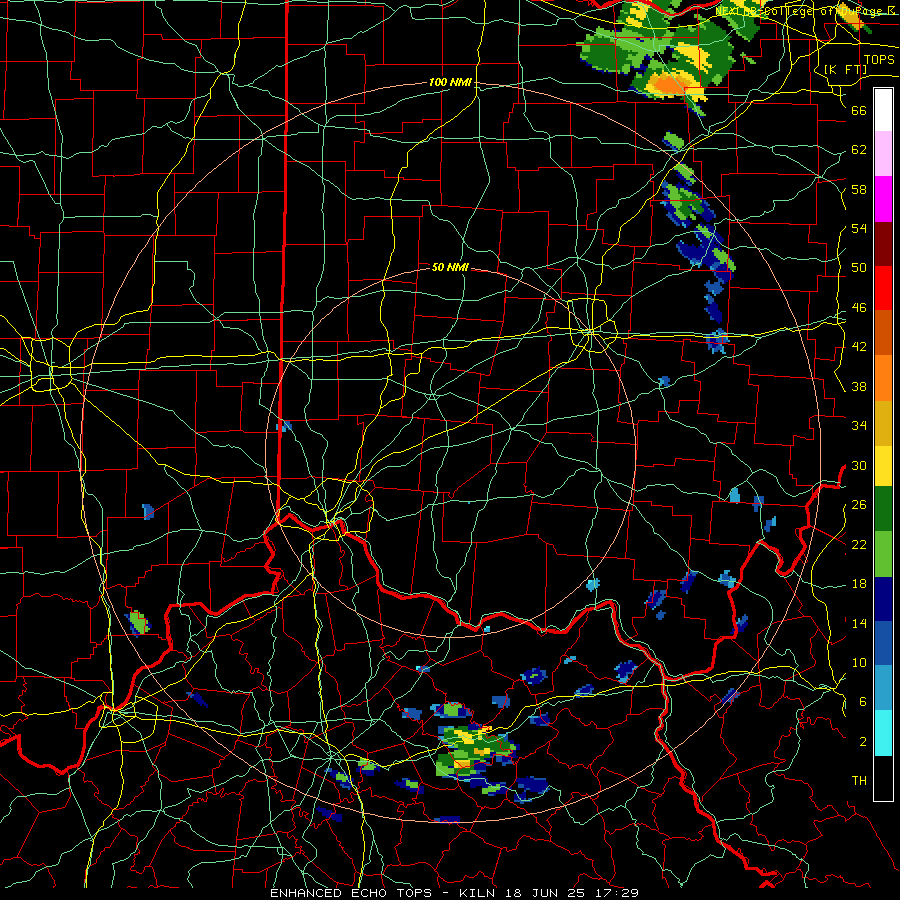Click the '2' legend value

tap(862, 742)
